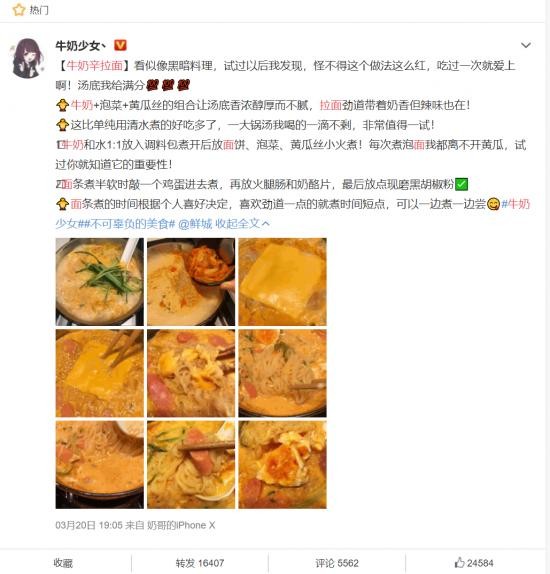The image size is (550, 574).
Task: Open post options chevron menu
Action: click(x=526, y=45)
